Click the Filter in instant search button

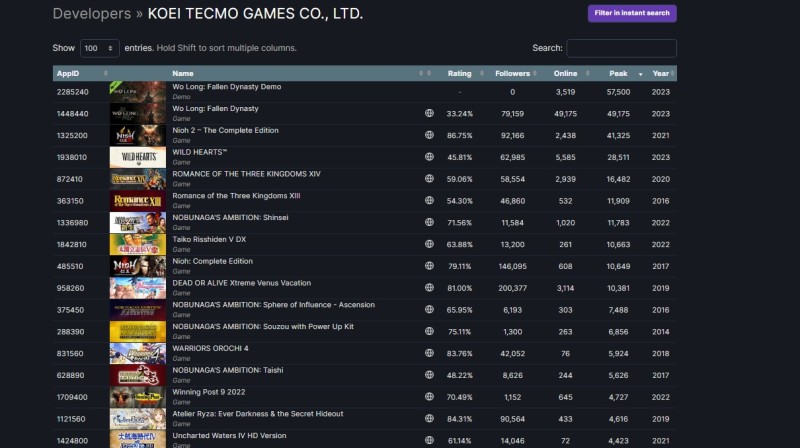coord(632,13)
